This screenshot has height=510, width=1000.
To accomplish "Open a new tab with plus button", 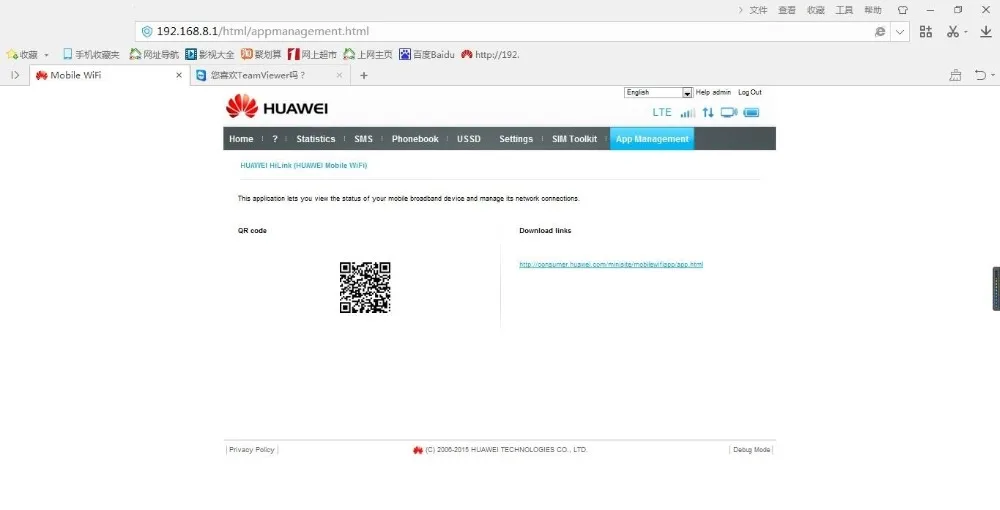I will pyautogui.click(x=364, y=75).
